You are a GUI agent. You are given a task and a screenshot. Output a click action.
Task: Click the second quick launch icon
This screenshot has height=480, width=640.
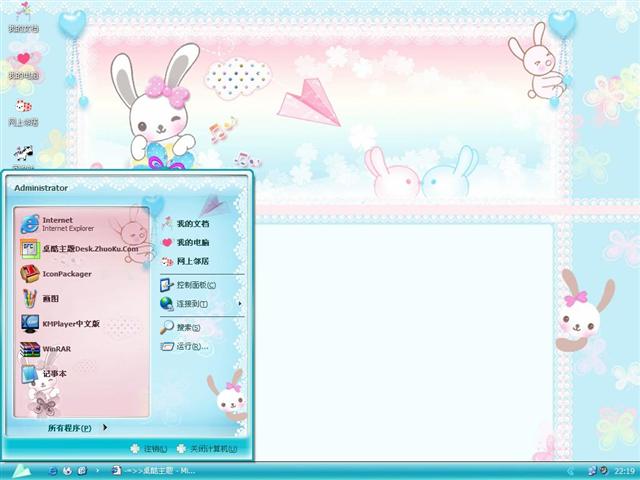coord(68,471)
